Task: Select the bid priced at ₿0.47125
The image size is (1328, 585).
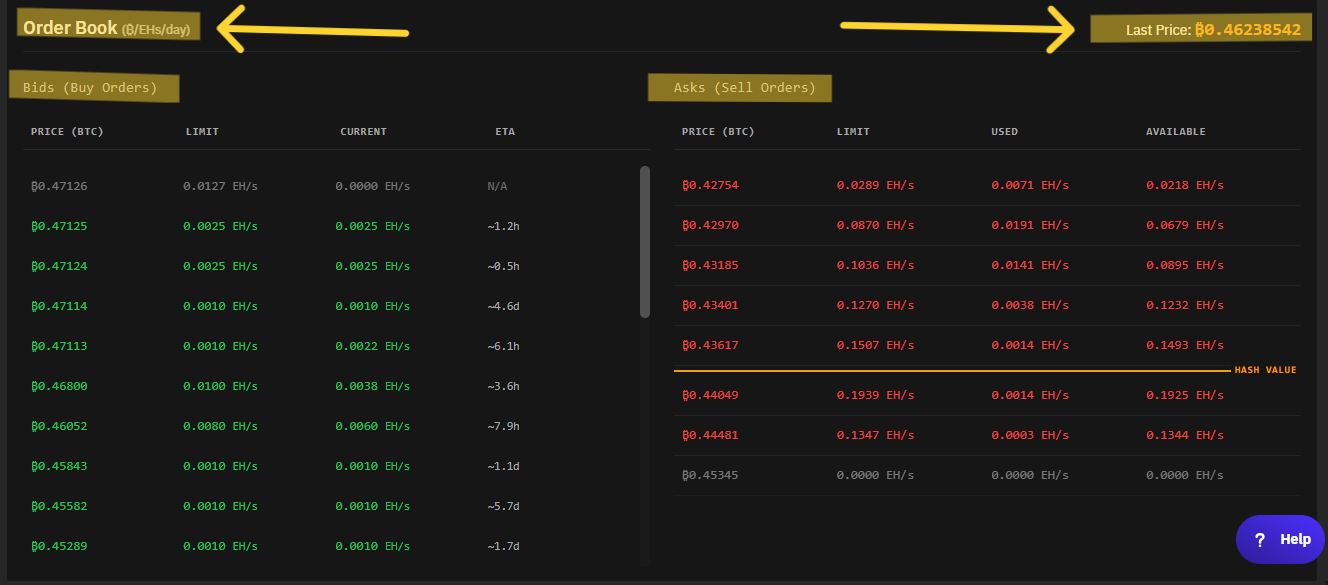Action: [x=59, y=226]
